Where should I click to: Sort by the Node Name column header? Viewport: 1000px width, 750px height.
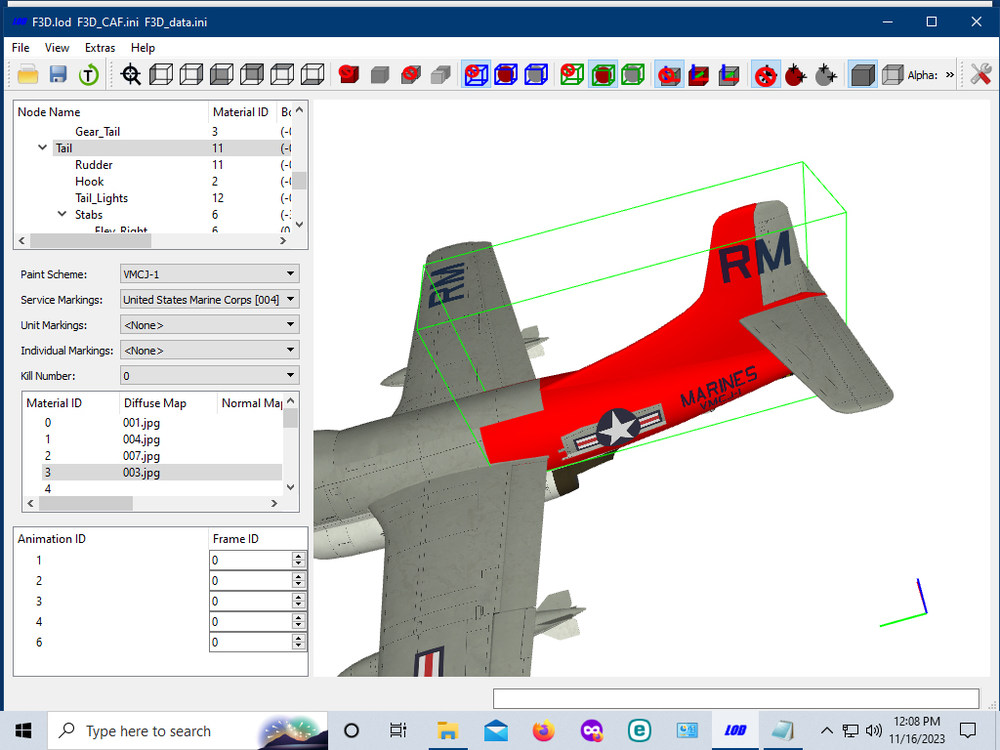click(x=112, y=112)
